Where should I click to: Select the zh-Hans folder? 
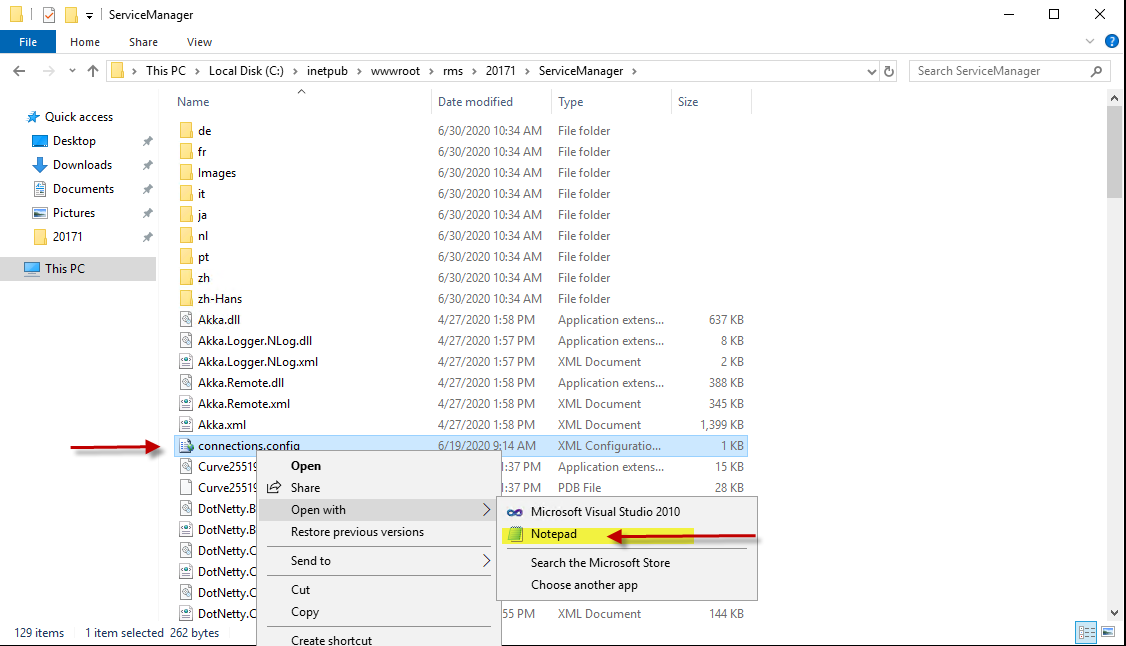point(220,299)
